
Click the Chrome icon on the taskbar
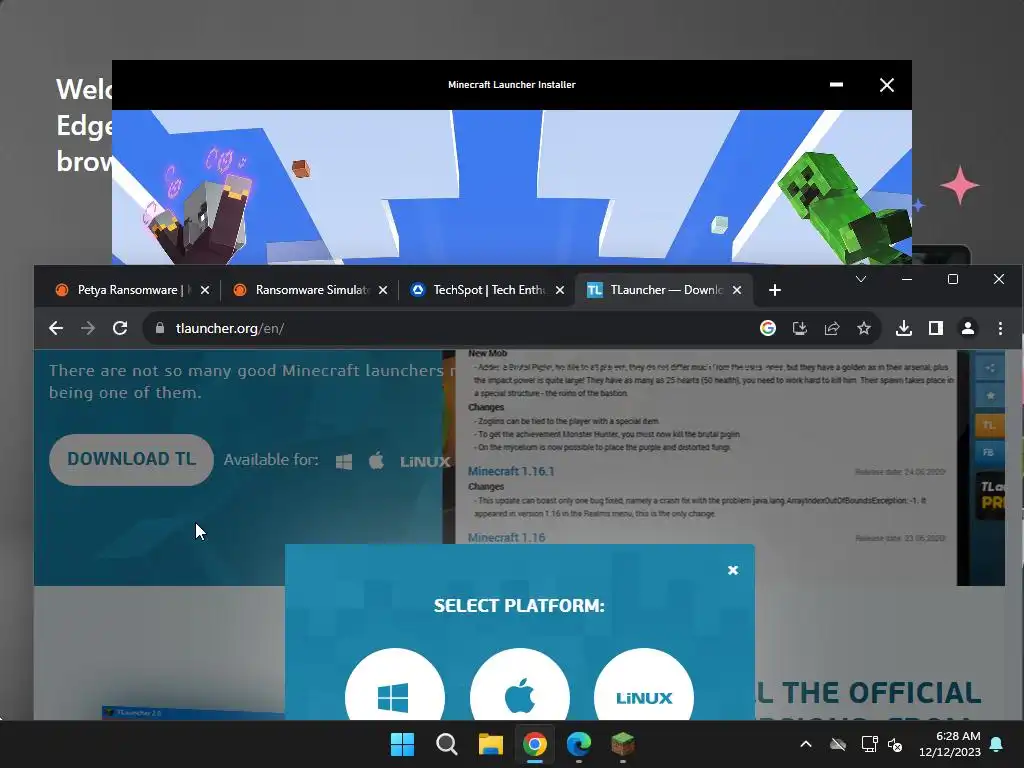(x=534, y=744)
